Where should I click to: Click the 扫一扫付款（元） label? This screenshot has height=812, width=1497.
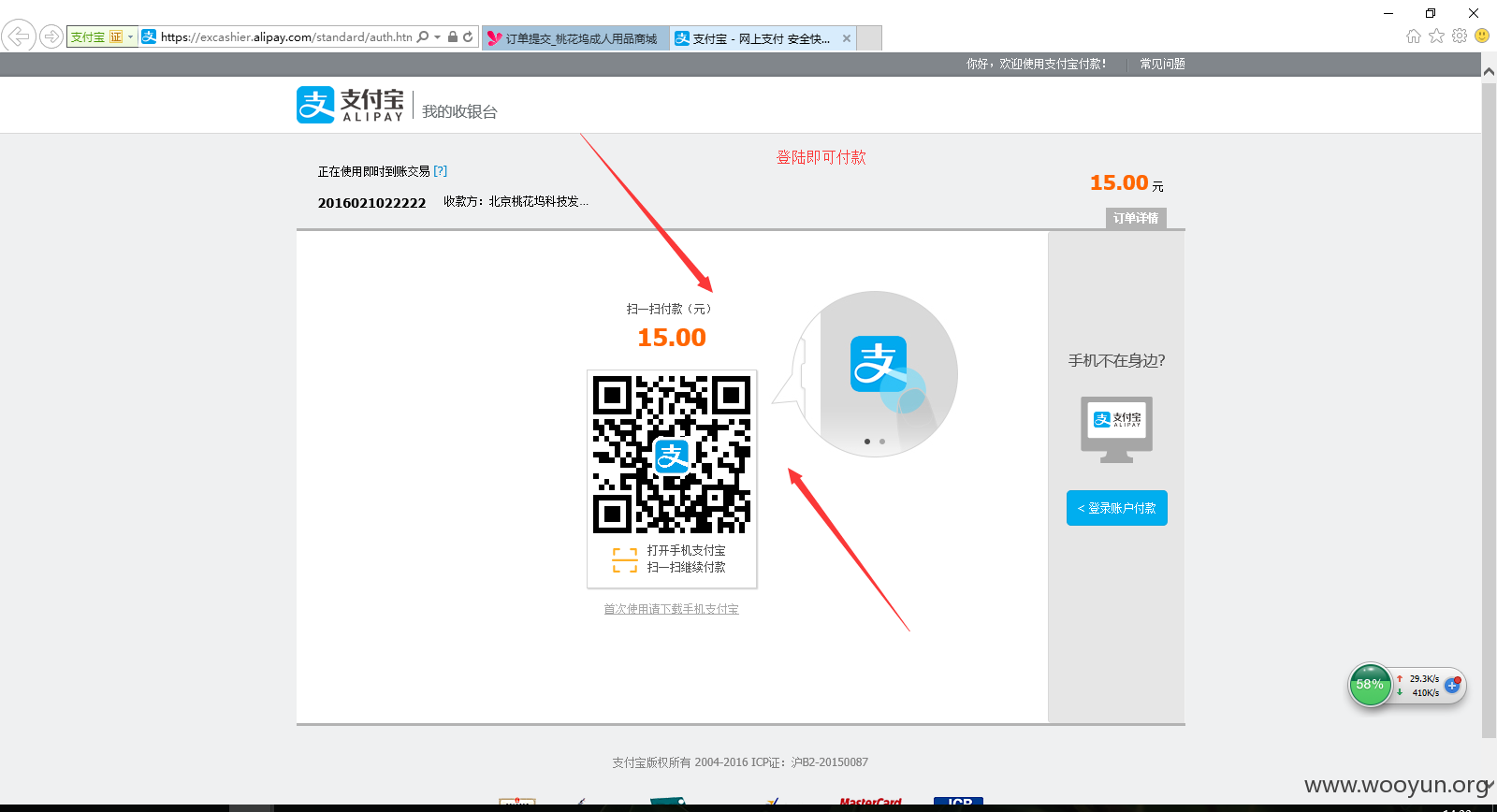(669, 309)
